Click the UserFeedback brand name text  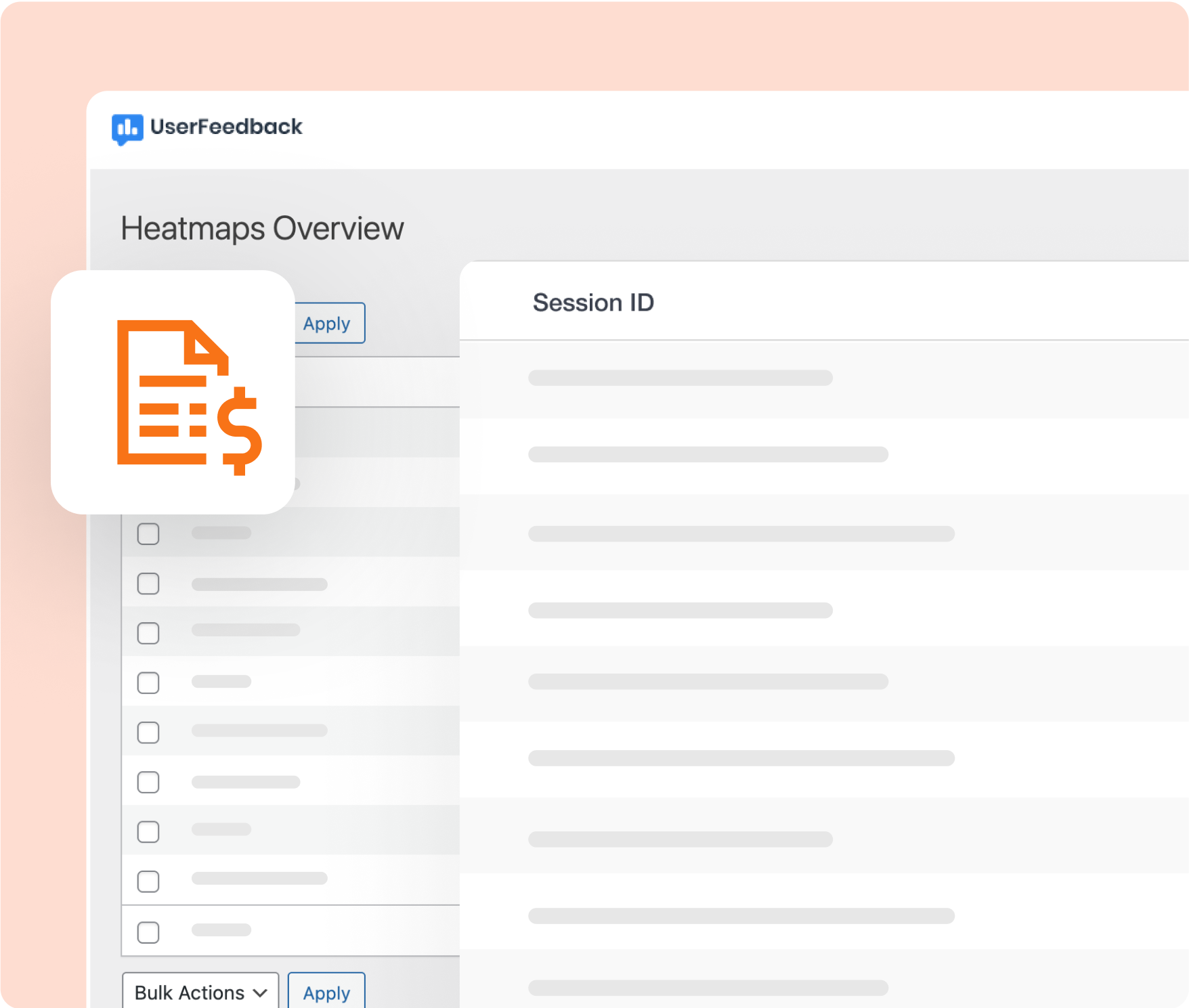pyautogui.click(x=226, y=127)
